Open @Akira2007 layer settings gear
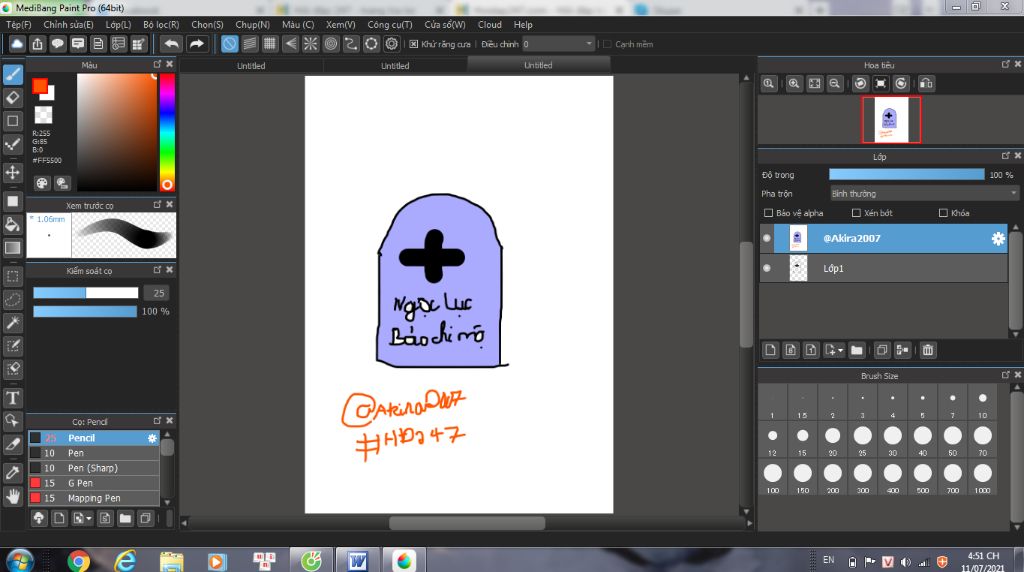The image size is (1024, 572). click(998, 238)
